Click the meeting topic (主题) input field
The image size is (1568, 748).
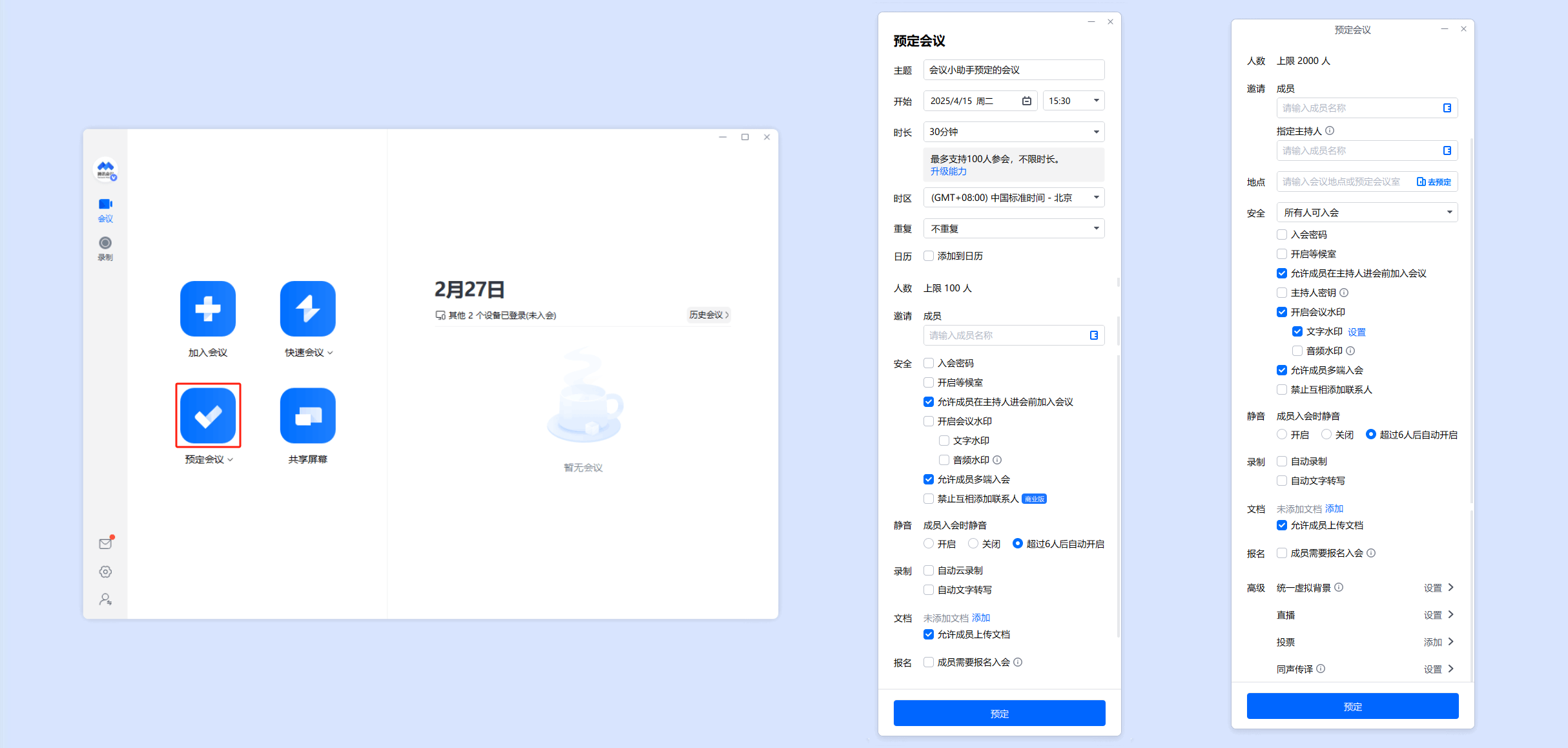point(1013,70)
